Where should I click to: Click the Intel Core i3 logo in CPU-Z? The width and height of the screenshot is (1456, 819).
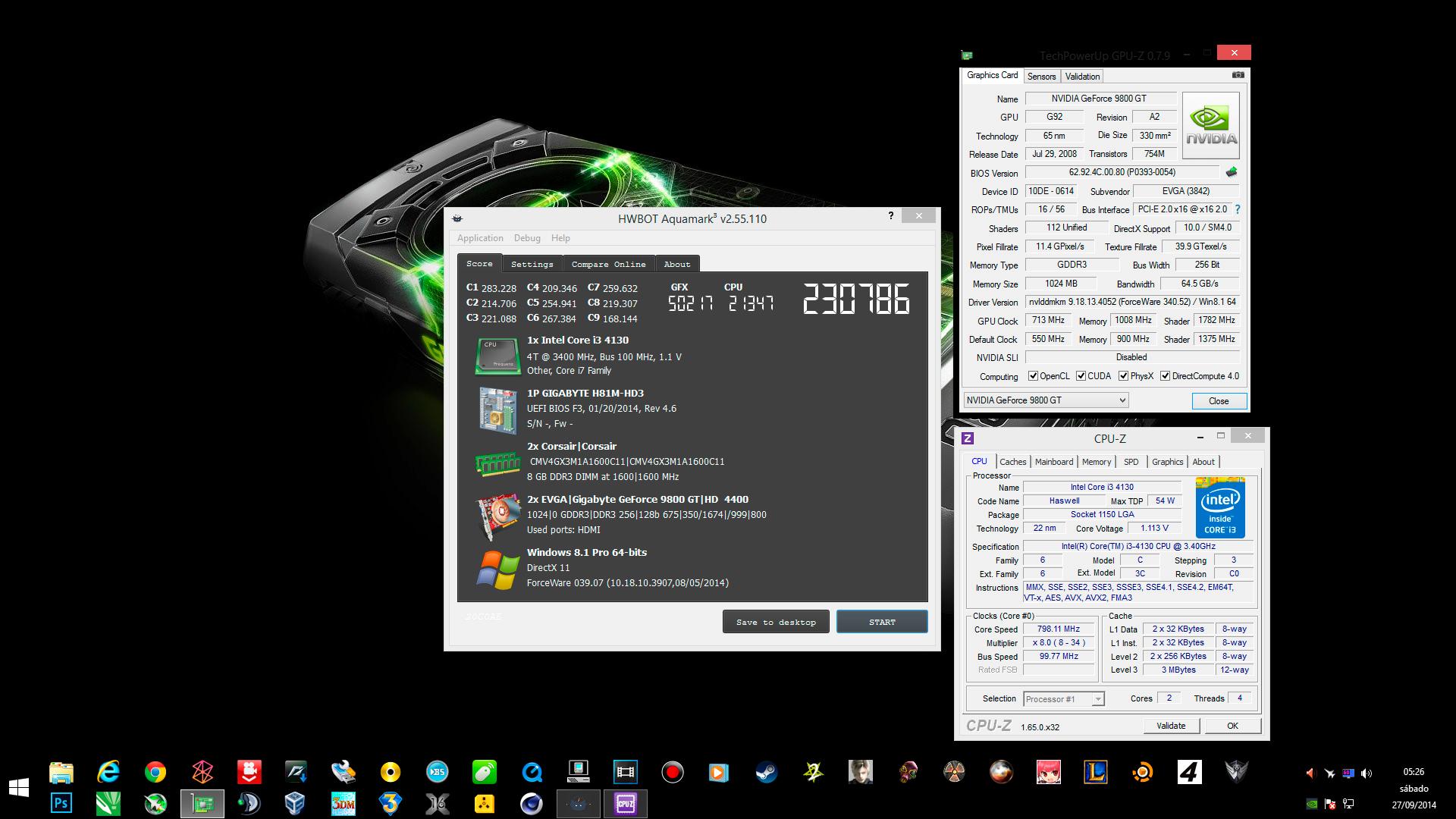pyautogui.click(x=1220, y=507)
